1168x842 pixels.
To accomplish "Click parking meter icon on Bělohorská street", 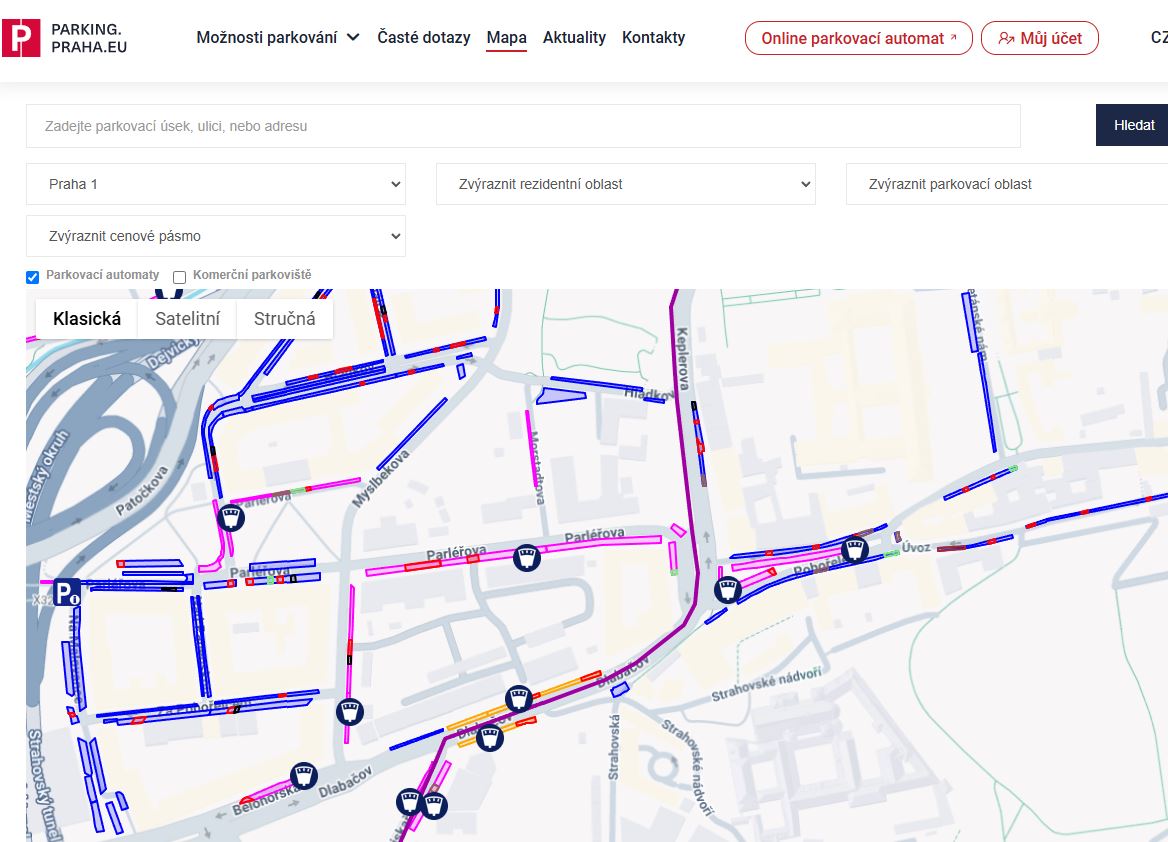I will pyautogui.click(x=303, y=775).
